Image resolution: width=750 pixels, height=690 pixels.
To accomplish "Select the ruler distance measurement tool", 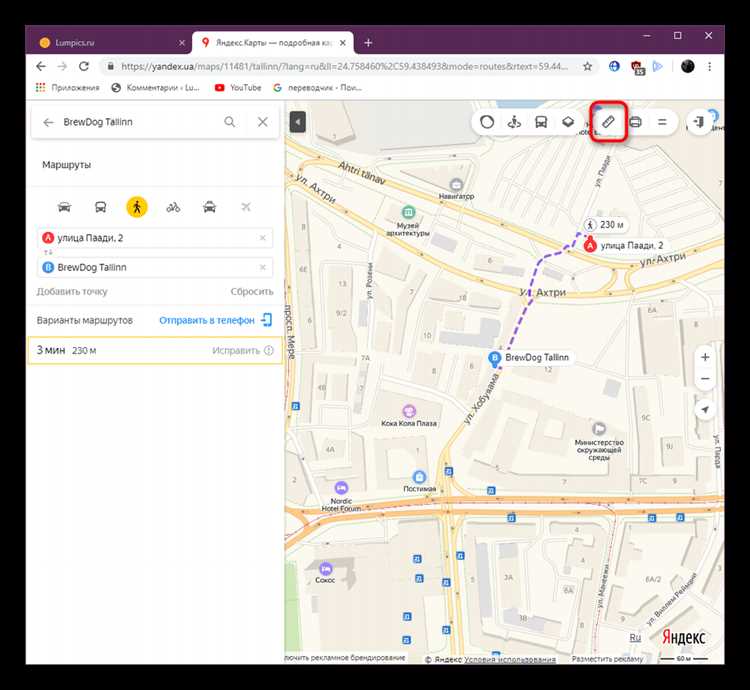I will pyautogui.click(x=607, y=122).
